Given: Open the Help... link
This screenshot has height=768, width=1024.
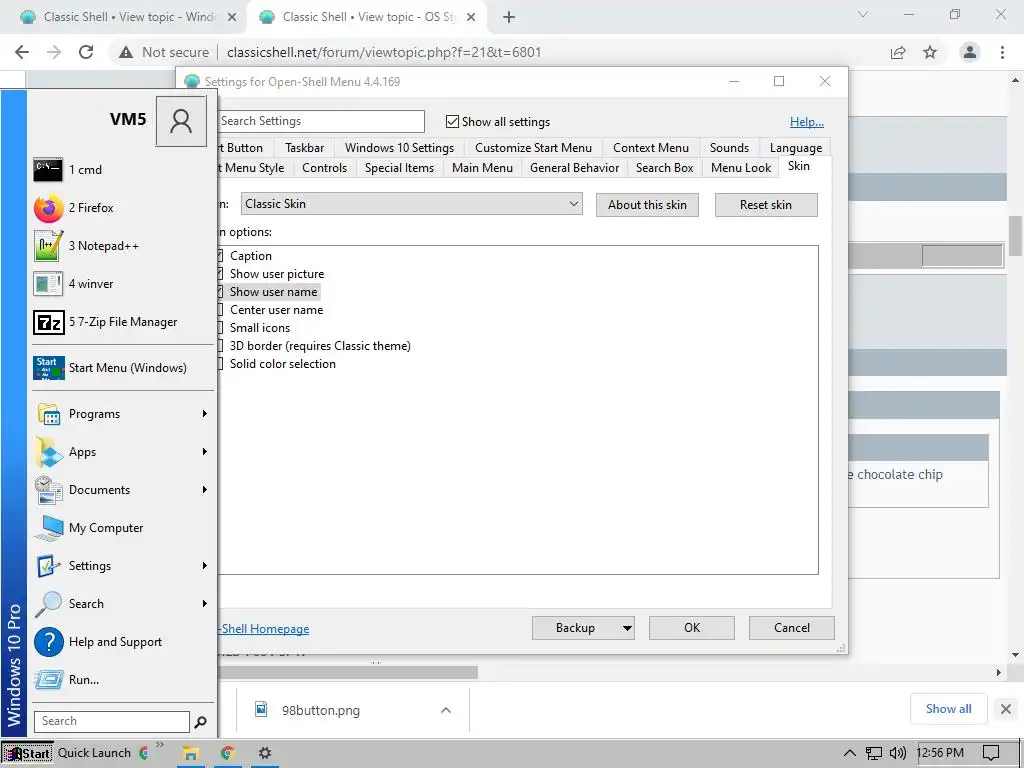Looking at the screenshot, I should (807, 122).
